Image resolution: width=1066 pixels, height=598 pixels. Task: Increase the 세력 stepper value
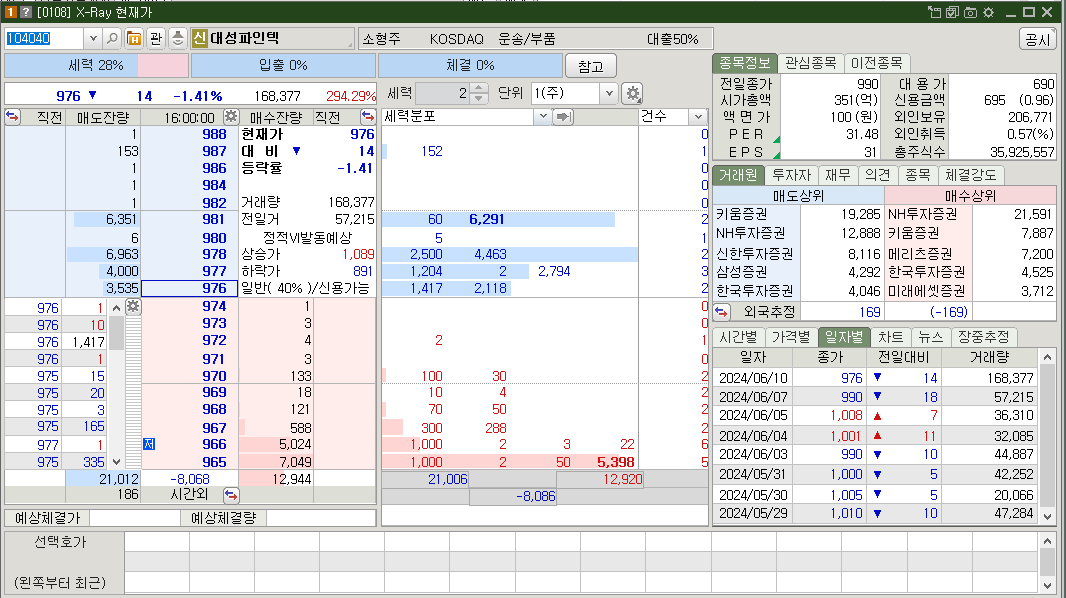[479, 88]
